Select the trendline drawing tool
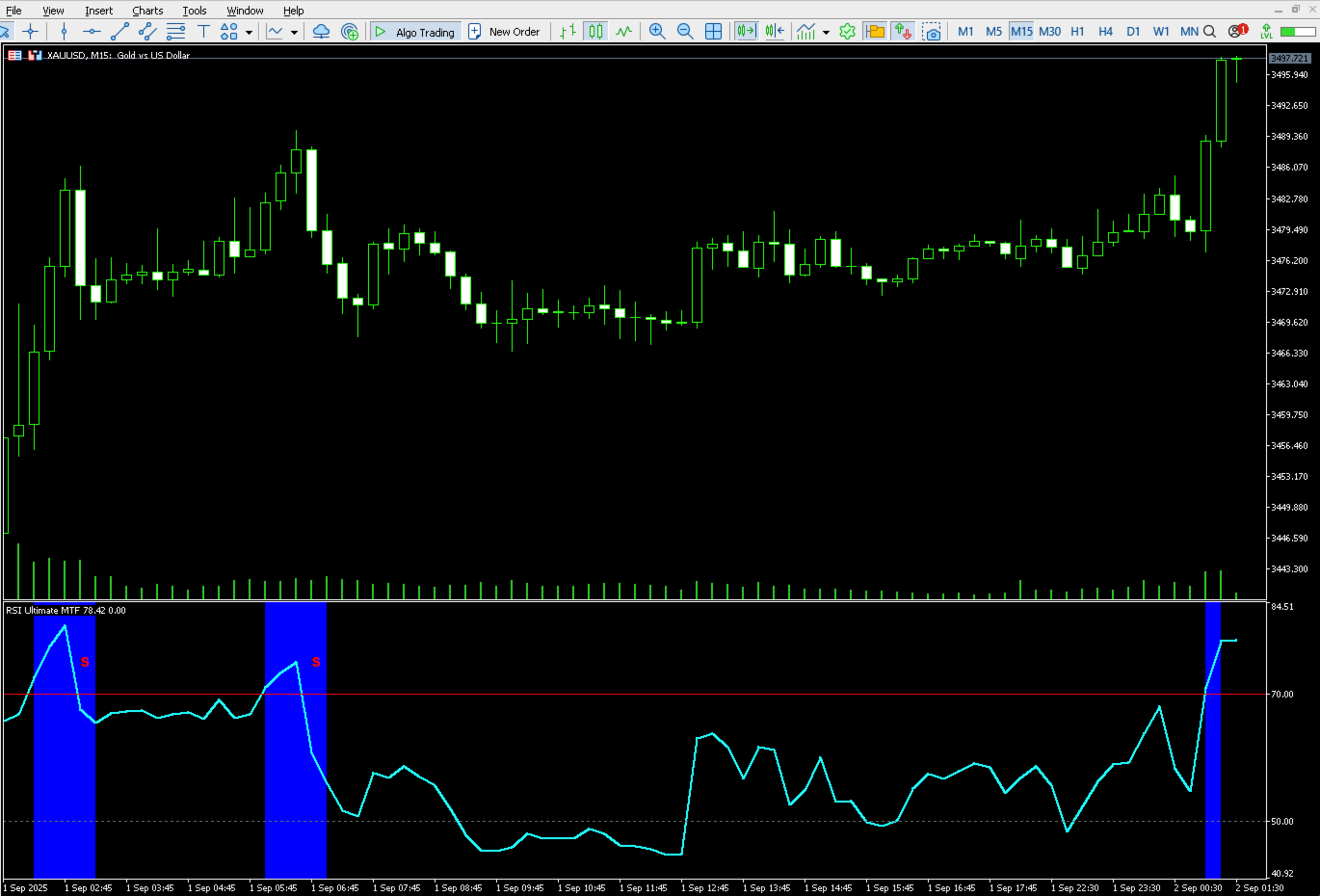This screenshot has height=896, width=1320. 119,32
